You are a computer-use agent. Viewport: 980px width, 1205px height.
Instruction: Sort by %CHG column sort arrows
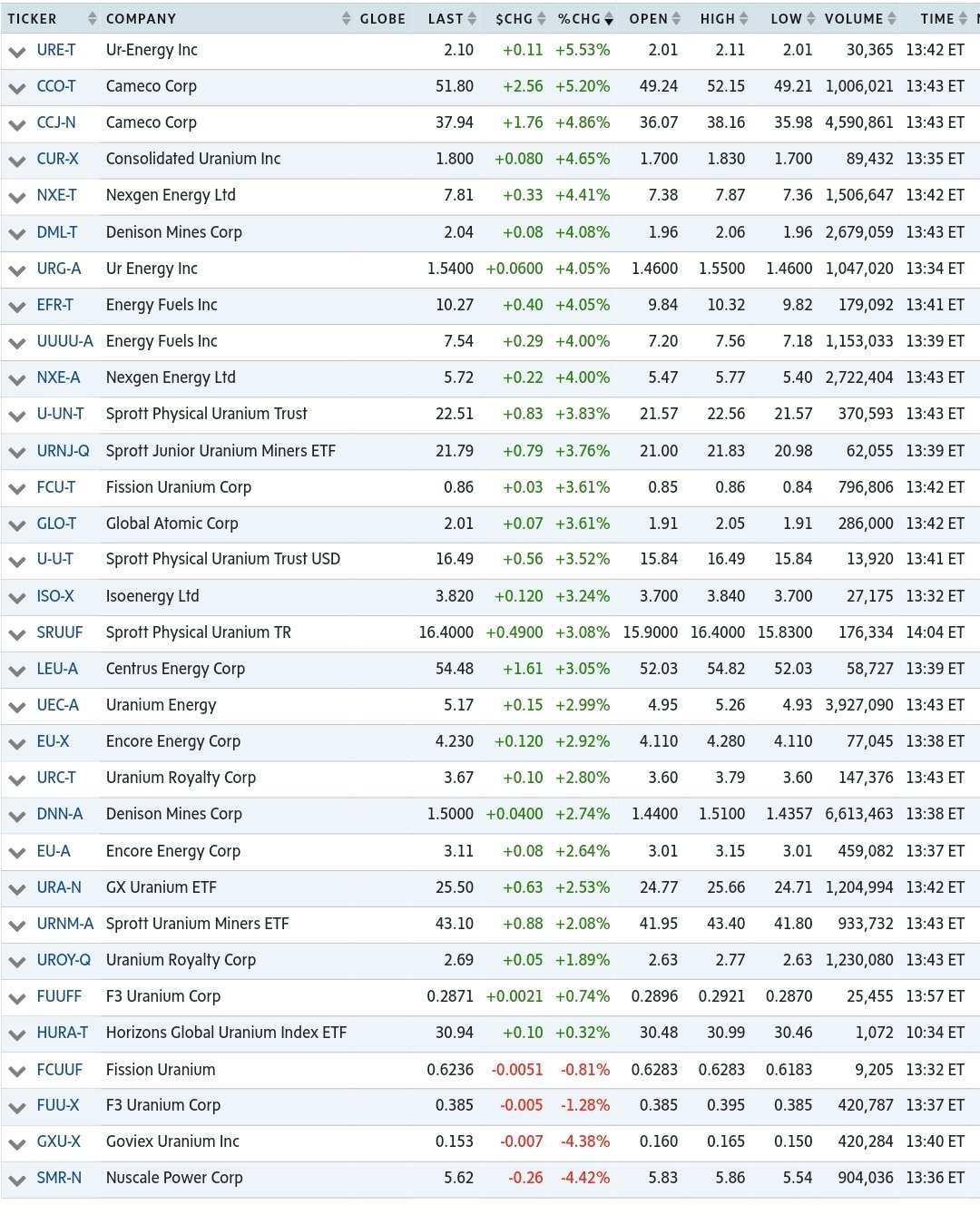coord(609,19)
